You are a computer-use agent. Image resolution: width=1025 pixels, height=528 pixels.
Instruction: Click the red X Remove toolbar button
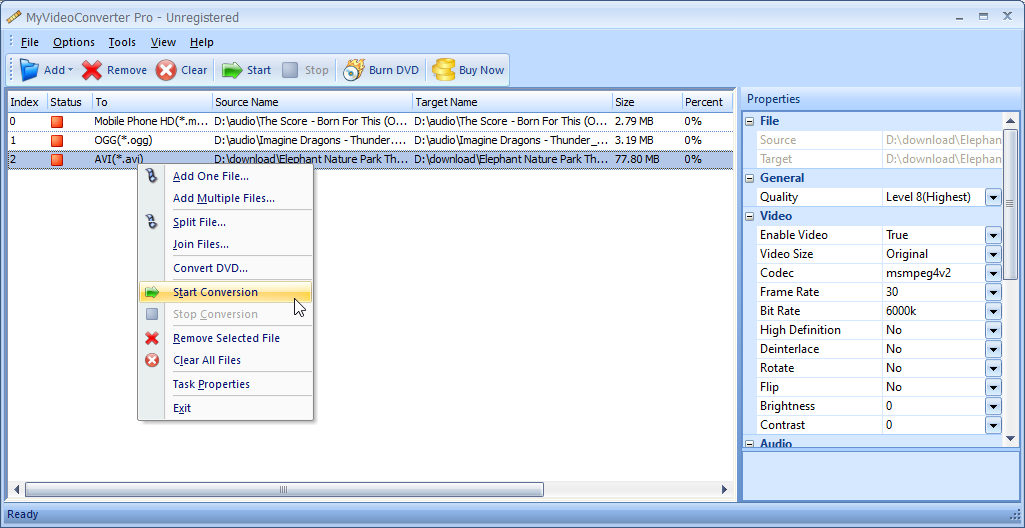click(x=114, y=70)
